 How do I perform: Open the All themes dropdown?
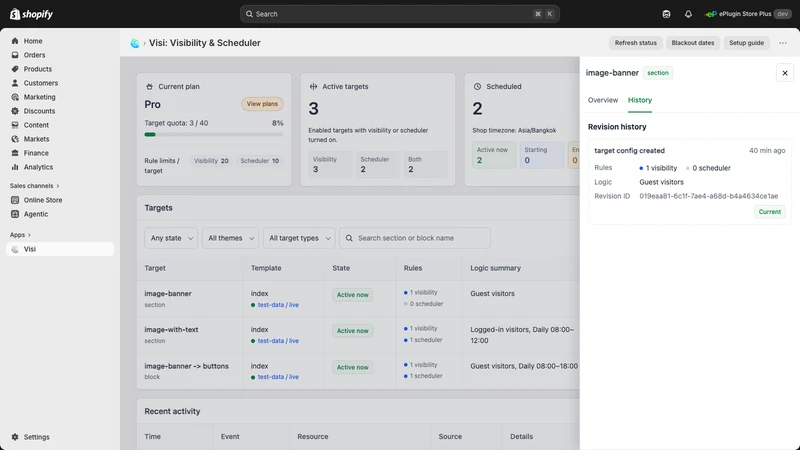pos(230,238)
